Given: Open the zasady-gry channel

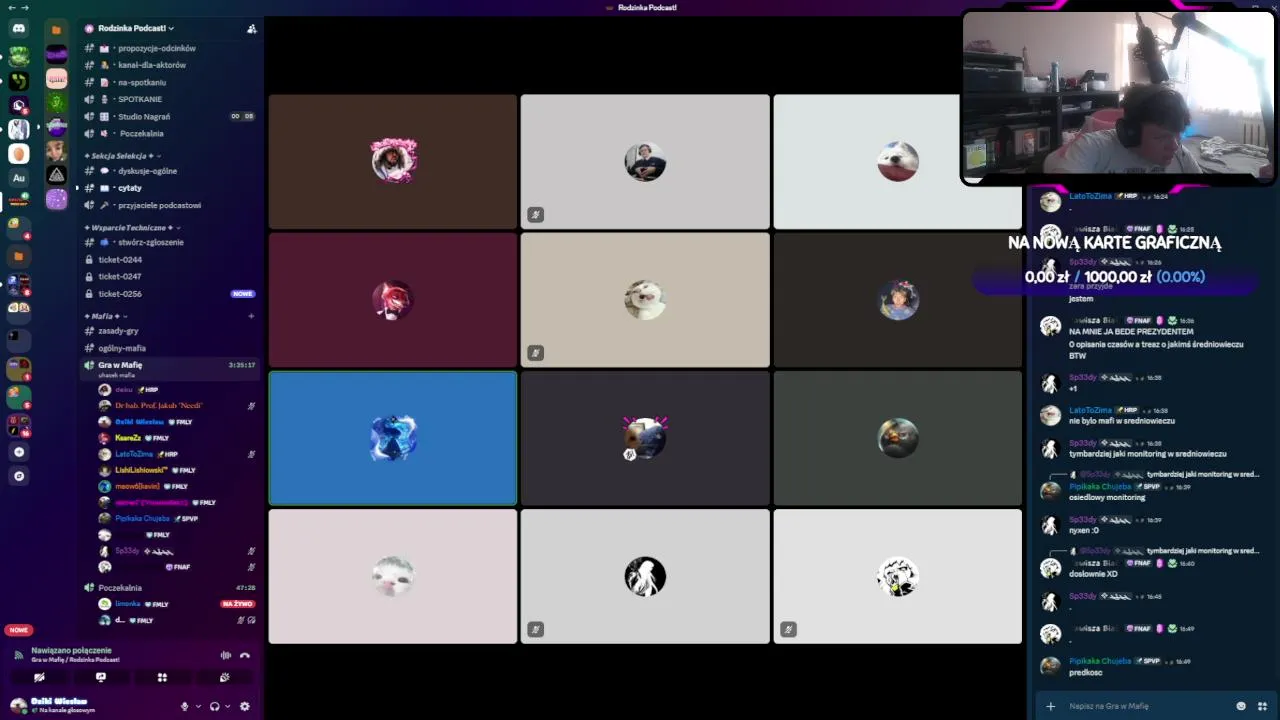Looking at the screenshot, I should (x=170, y=331).
